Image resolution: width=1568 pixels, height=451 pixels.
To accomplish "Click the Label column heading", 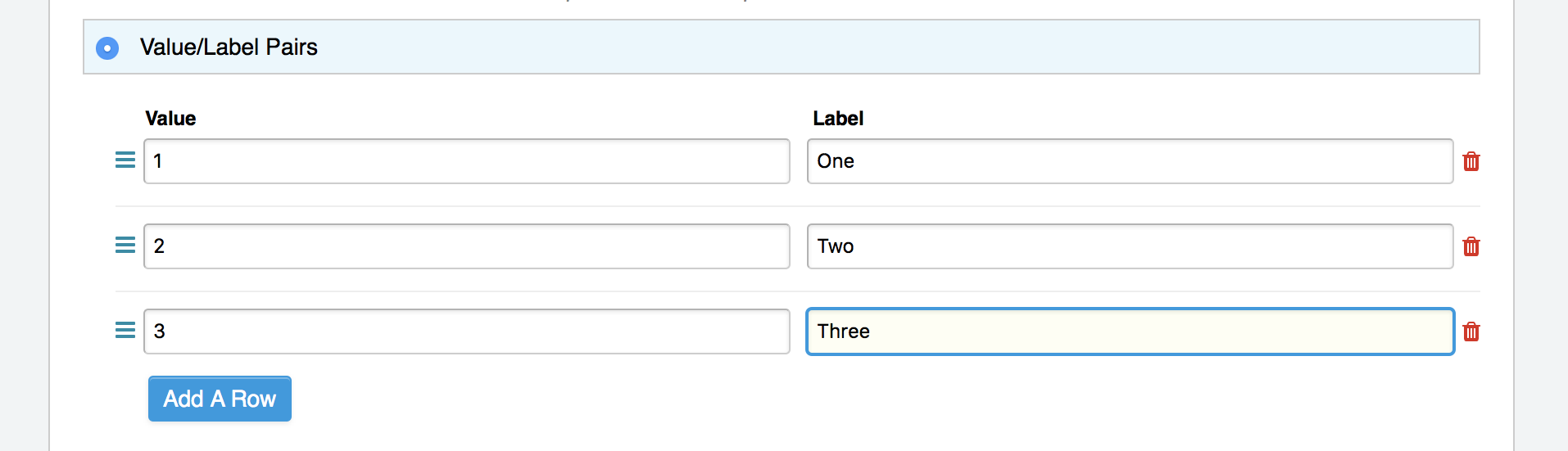I will [x=838, y=119].
